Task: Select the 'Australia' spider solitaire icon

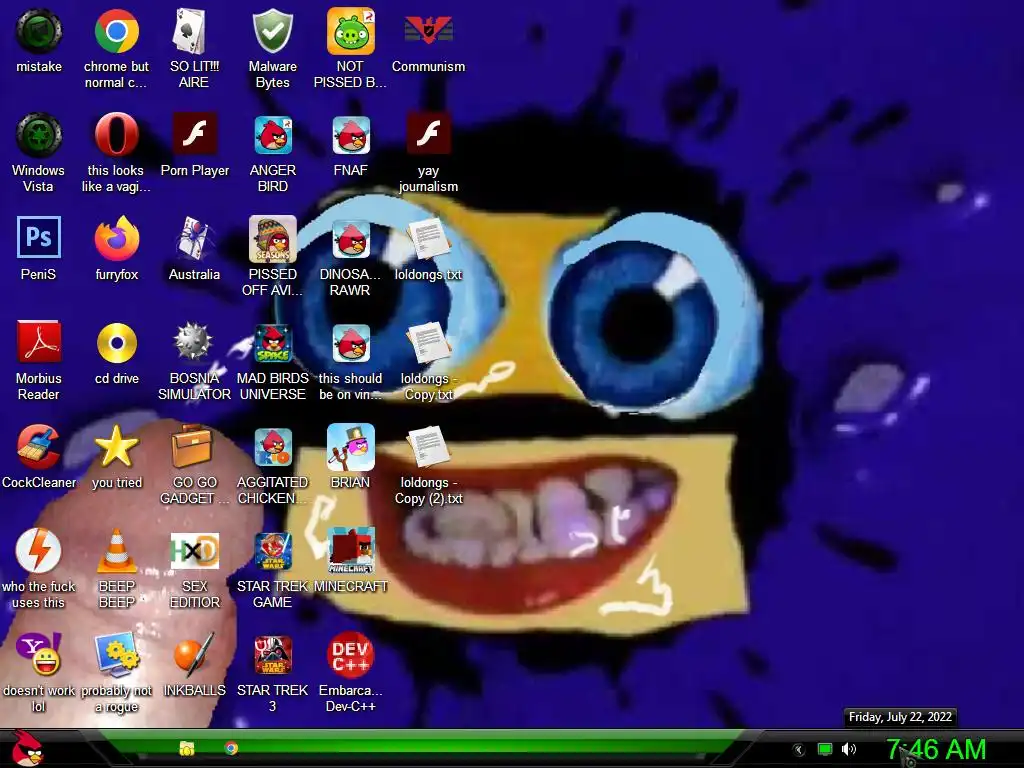Action: [194, 239]
